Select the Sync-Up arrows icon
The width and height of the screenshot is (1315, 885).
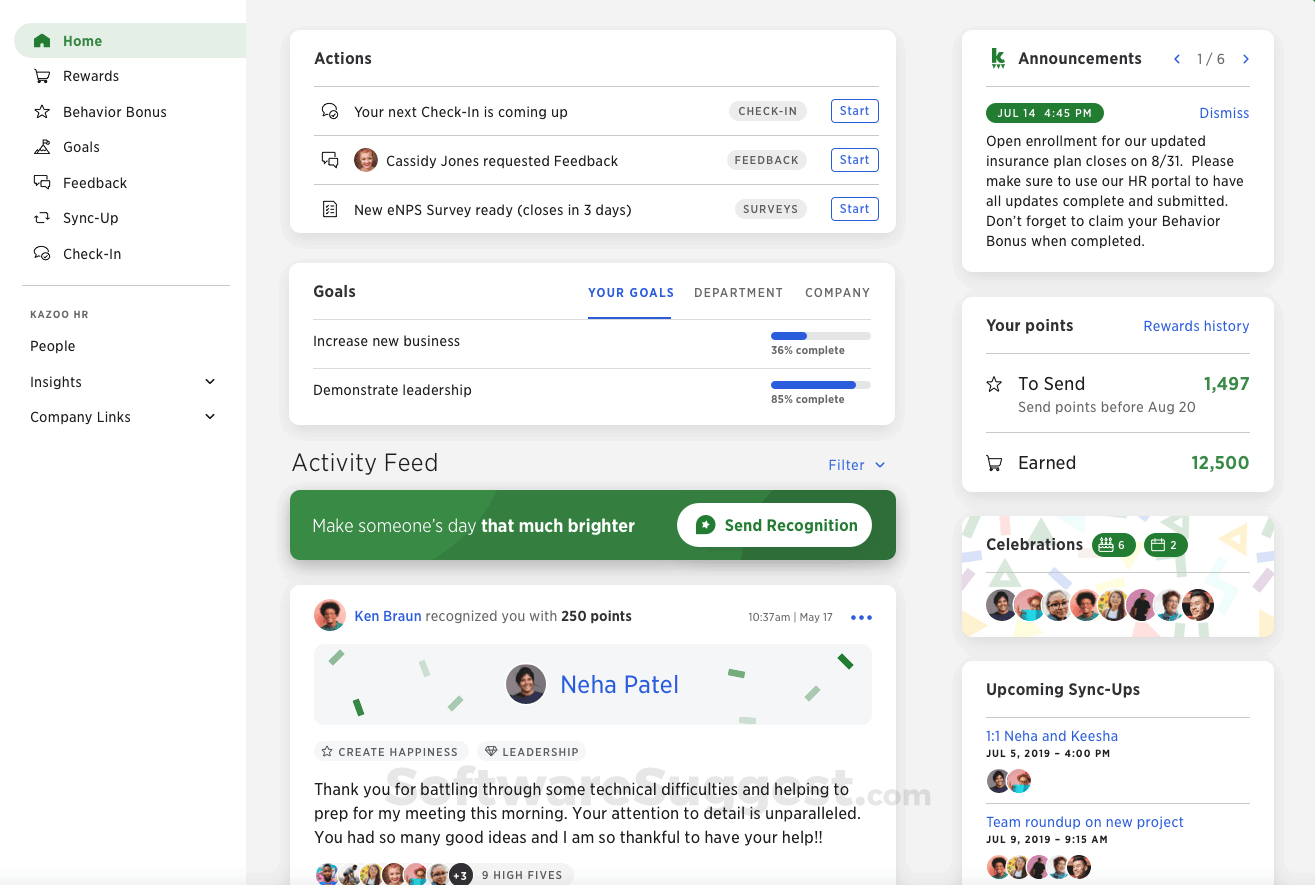point(42,218)
